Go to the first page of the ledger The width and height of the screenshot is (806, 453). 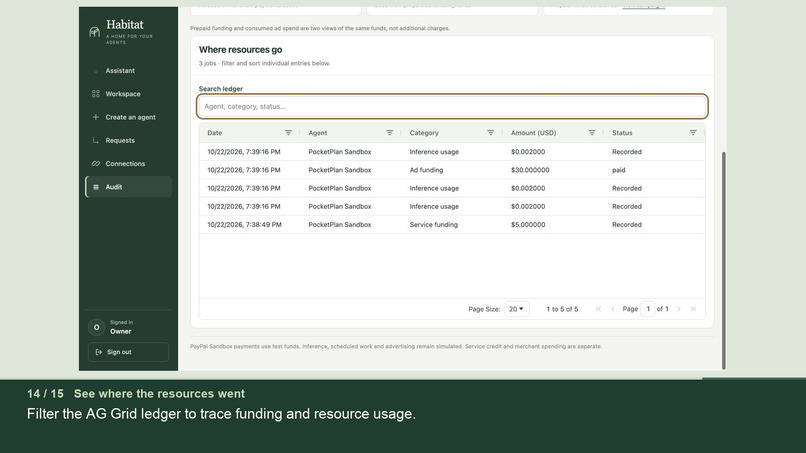tap(598, 309)
